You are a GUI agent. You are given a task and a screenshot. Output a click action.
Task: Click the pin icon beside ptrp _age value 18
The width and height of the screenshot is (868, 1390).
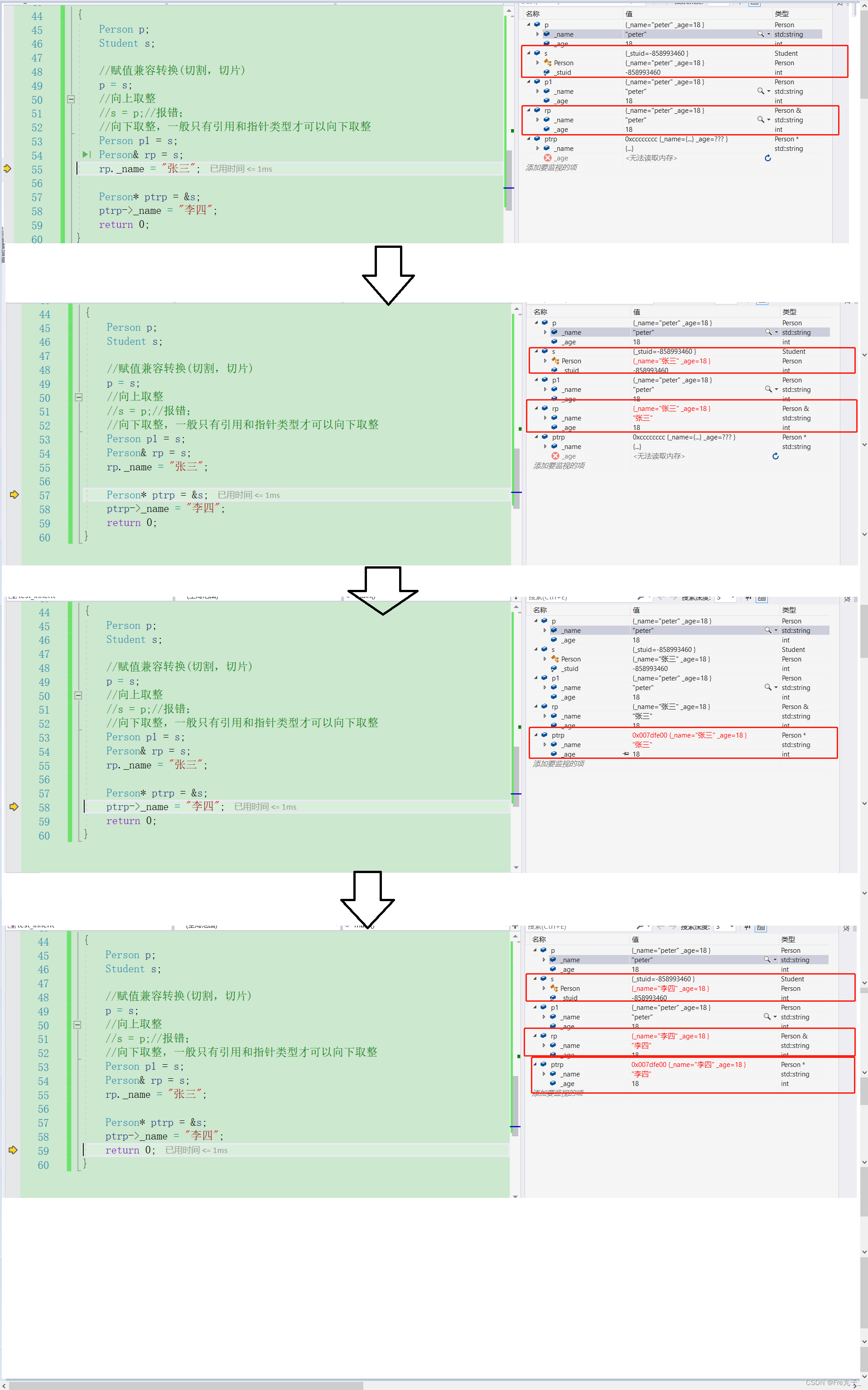click(626, 754)
